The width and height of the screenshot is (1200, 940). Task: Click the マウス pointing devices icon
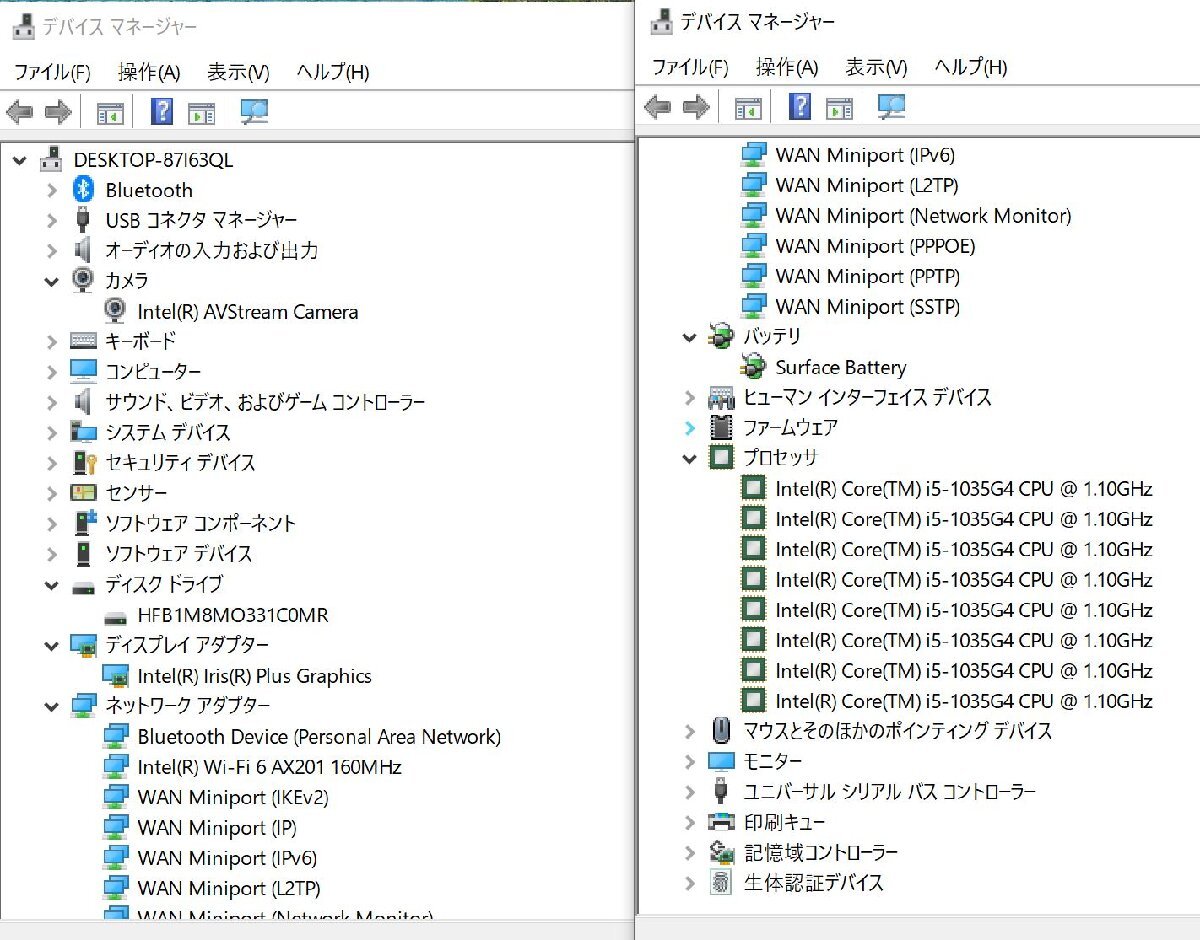click(721, 731)
